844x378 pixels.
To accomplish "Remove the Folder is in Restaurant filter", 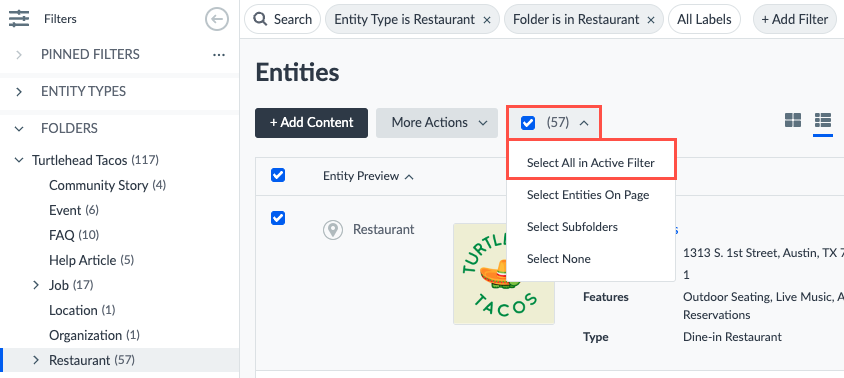I will (651, 20).
